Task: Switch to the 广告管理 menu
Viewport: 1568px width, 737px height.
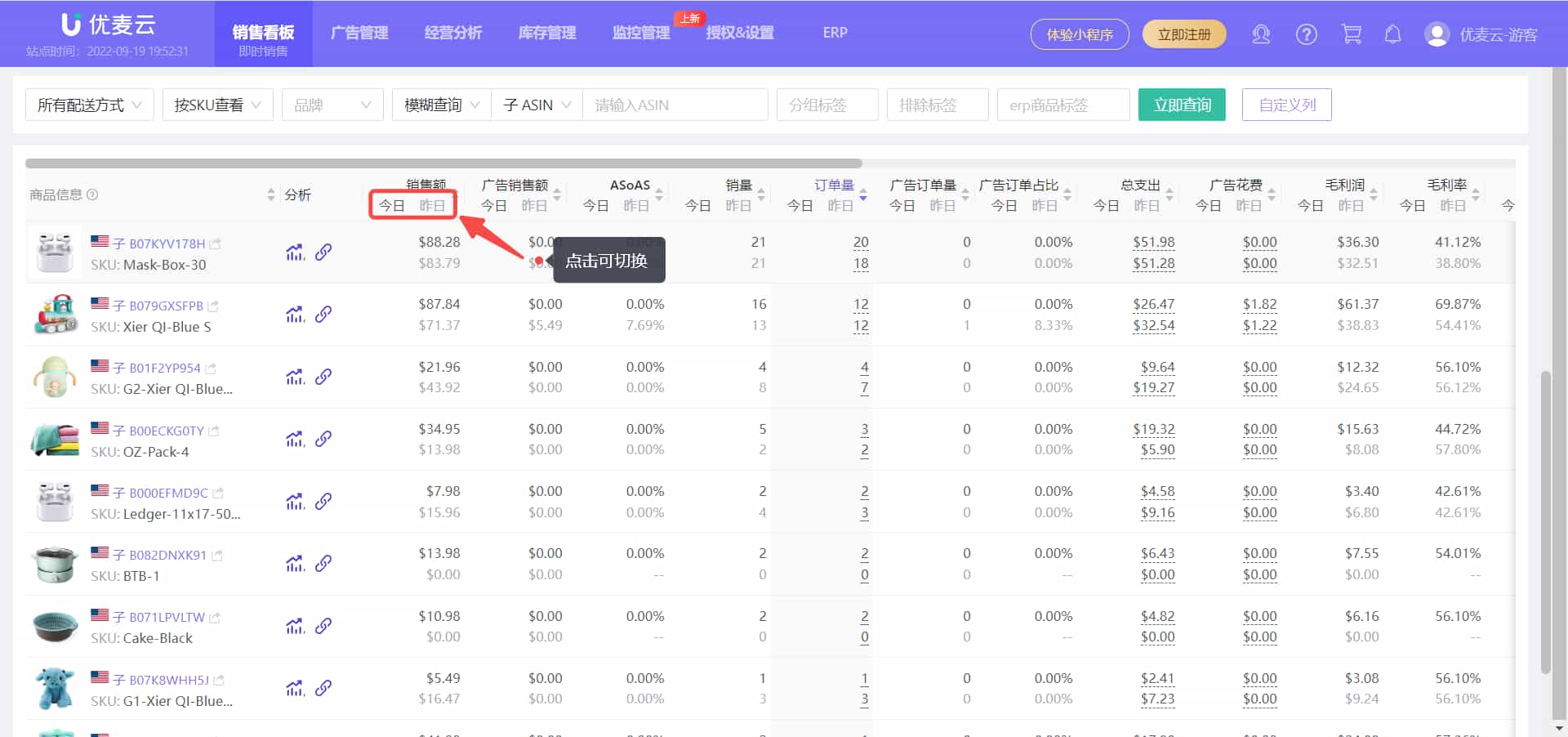Action: coord(359,33)
